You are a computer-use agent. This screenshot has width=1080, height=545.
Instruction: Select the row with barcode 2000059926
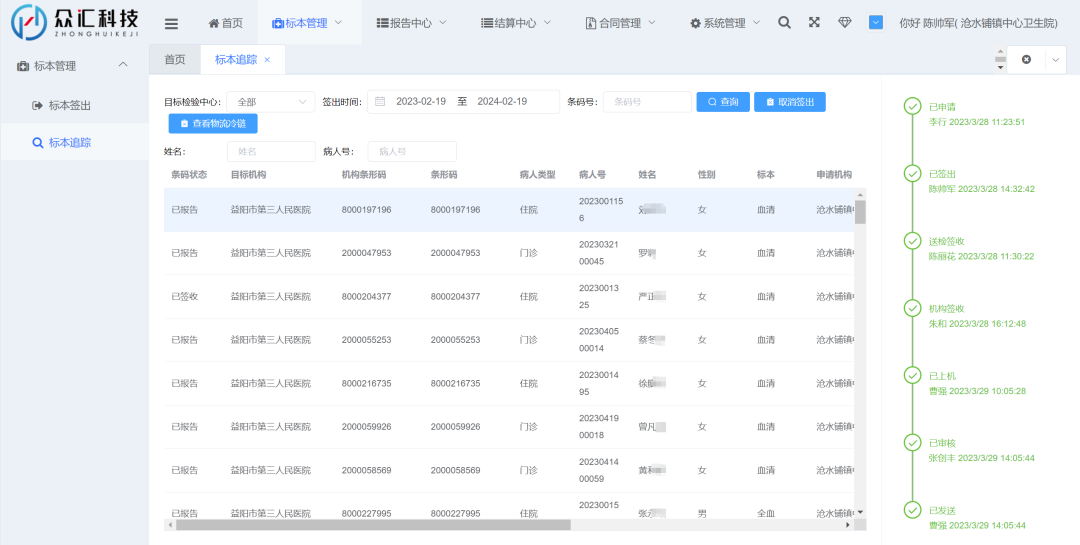coord(510,426)
